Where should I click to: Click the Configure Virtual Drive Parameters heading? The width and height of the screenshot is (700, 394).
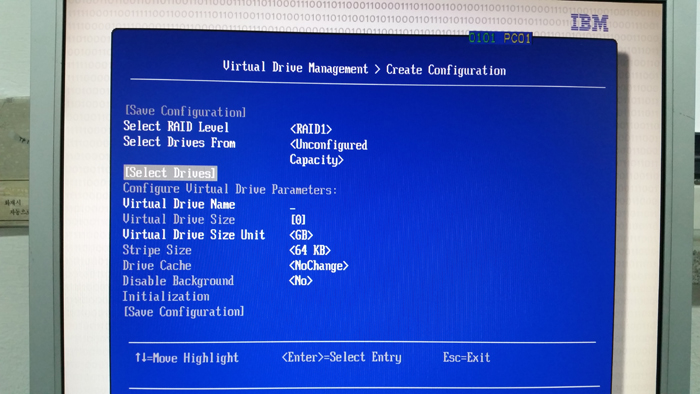click(x=230, y=189)
